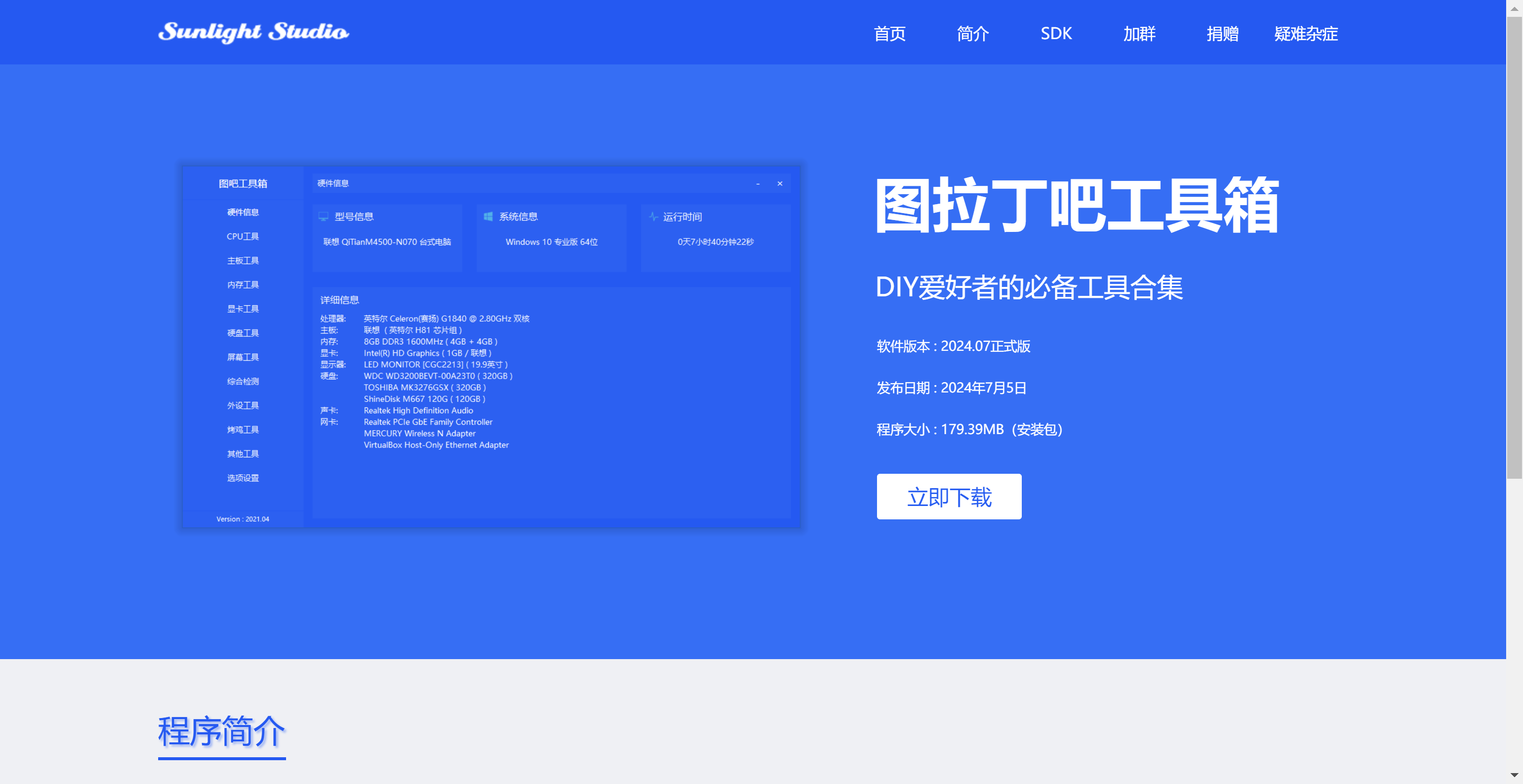Select 加群 in navigation
Screen dimensions: 1523x784
tap(1139, 34)
